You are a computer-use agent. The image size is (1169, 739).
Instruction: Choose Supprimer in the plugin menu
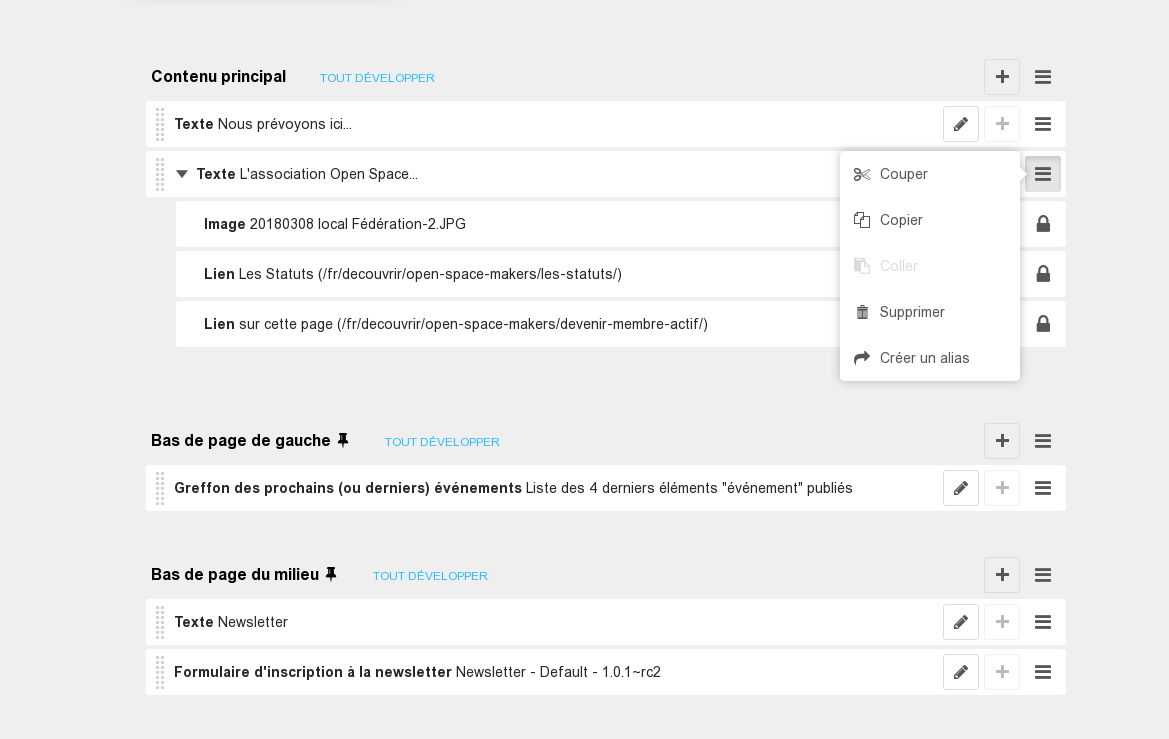tap(911, 312)
